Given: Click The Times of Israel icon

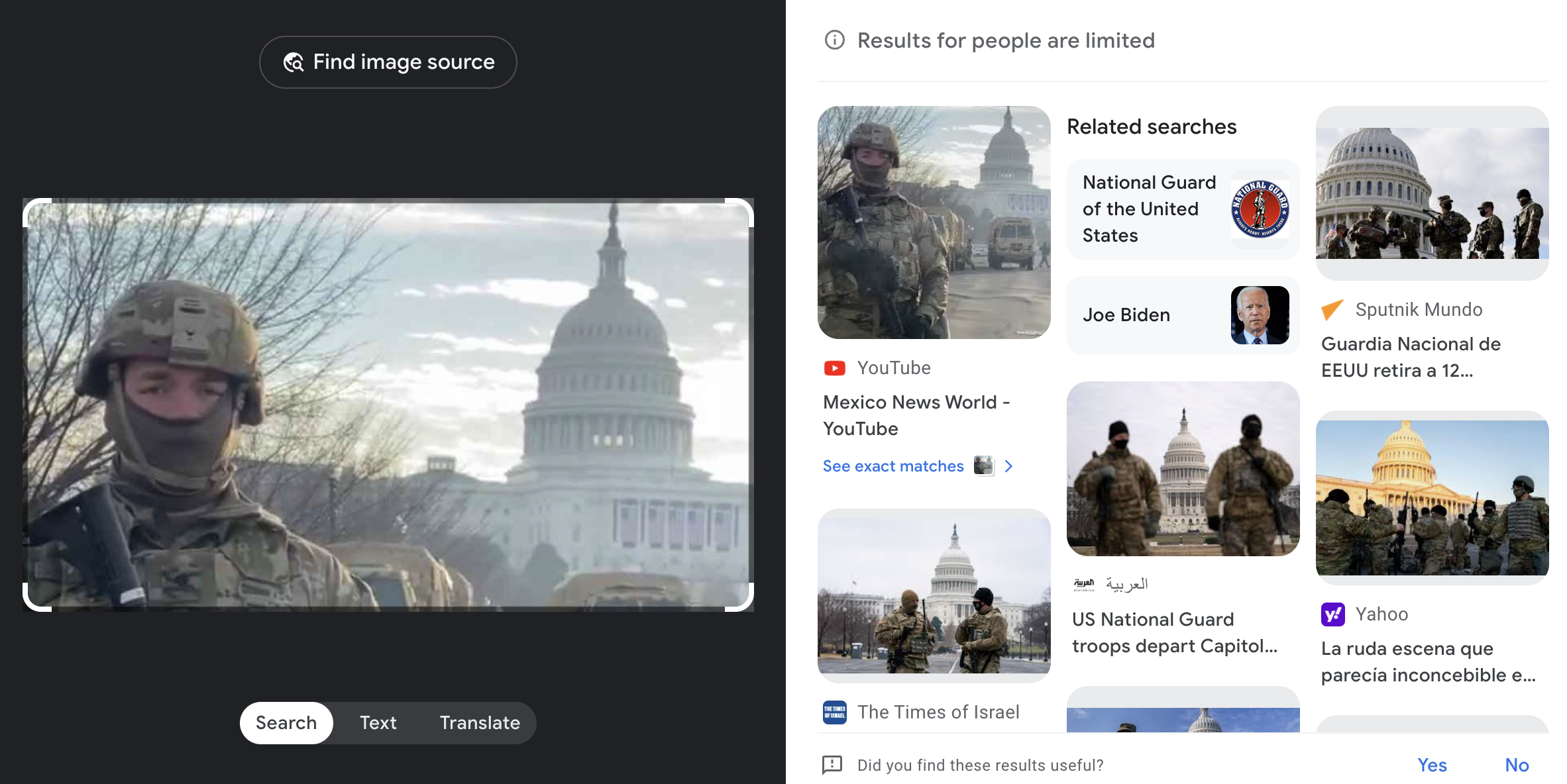Looking at the screenshot, I should point(834,712).
